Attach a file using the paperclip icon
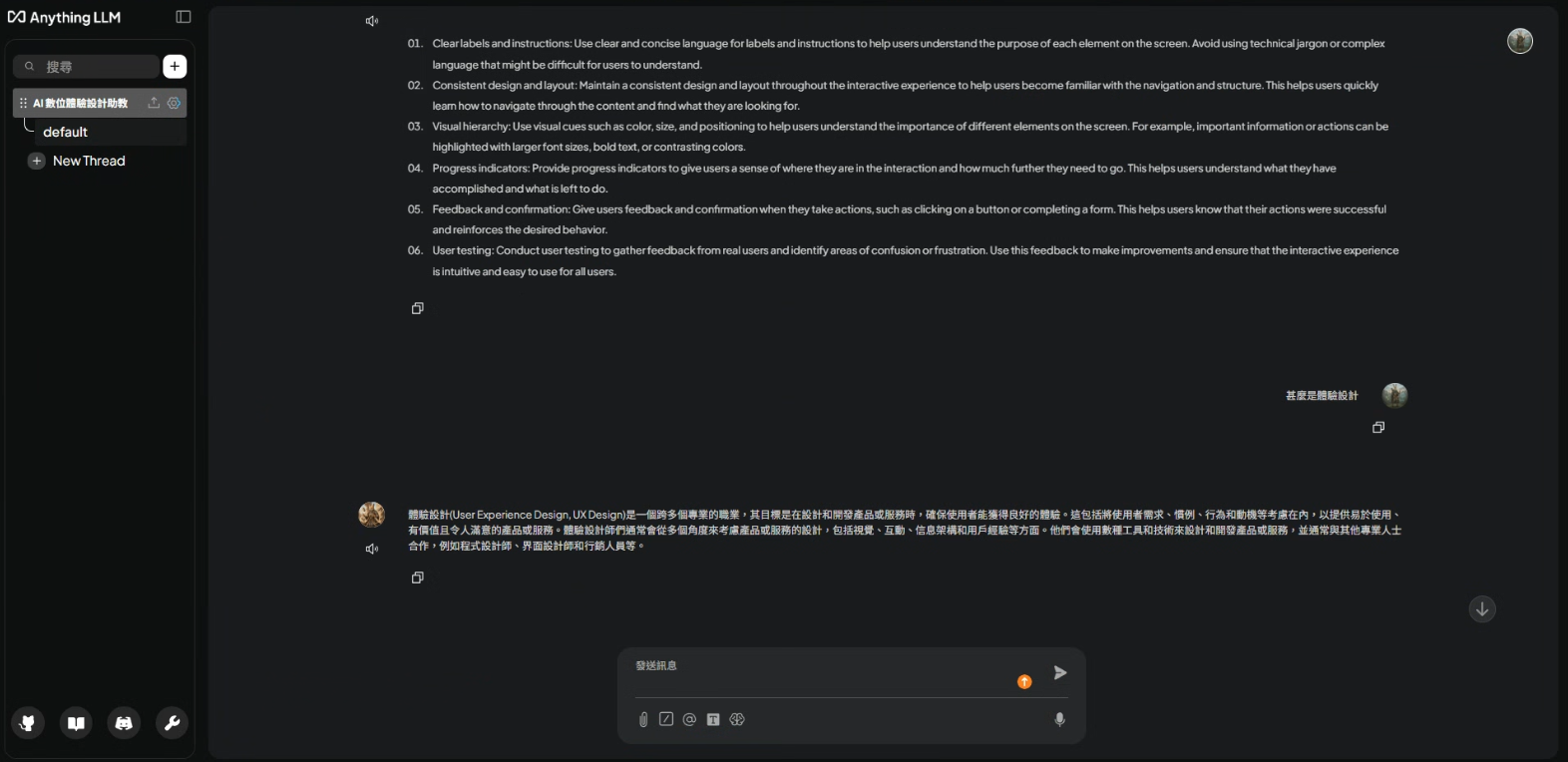The height and width of the screenshot is (762, 1568). click(x=643, y=719)
